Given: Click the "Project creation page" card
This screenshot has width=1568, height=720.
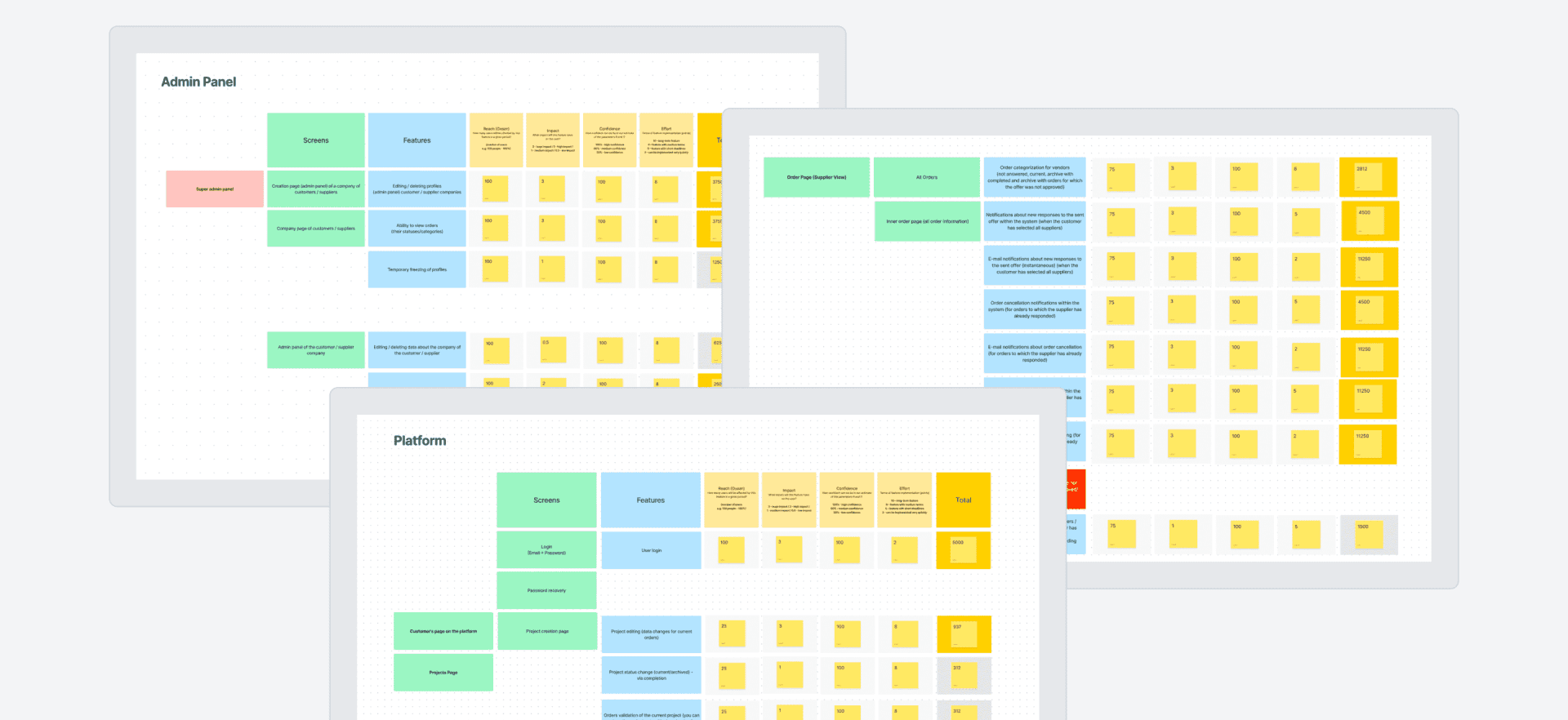Looking at the screenshot, I should click(547, 631).
